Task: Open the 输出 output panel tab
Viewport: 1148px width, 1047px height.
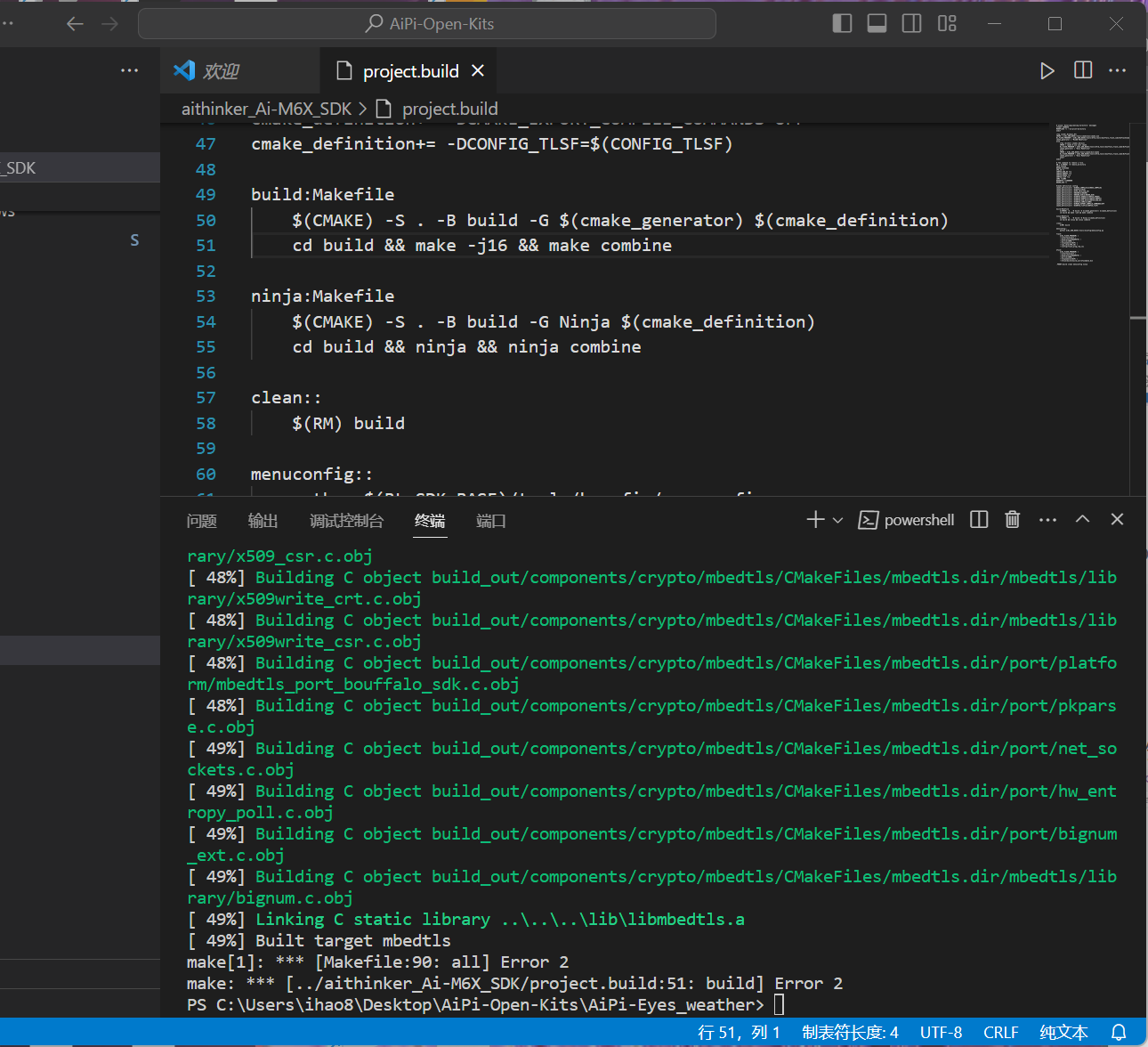Action: pos(263,521)
